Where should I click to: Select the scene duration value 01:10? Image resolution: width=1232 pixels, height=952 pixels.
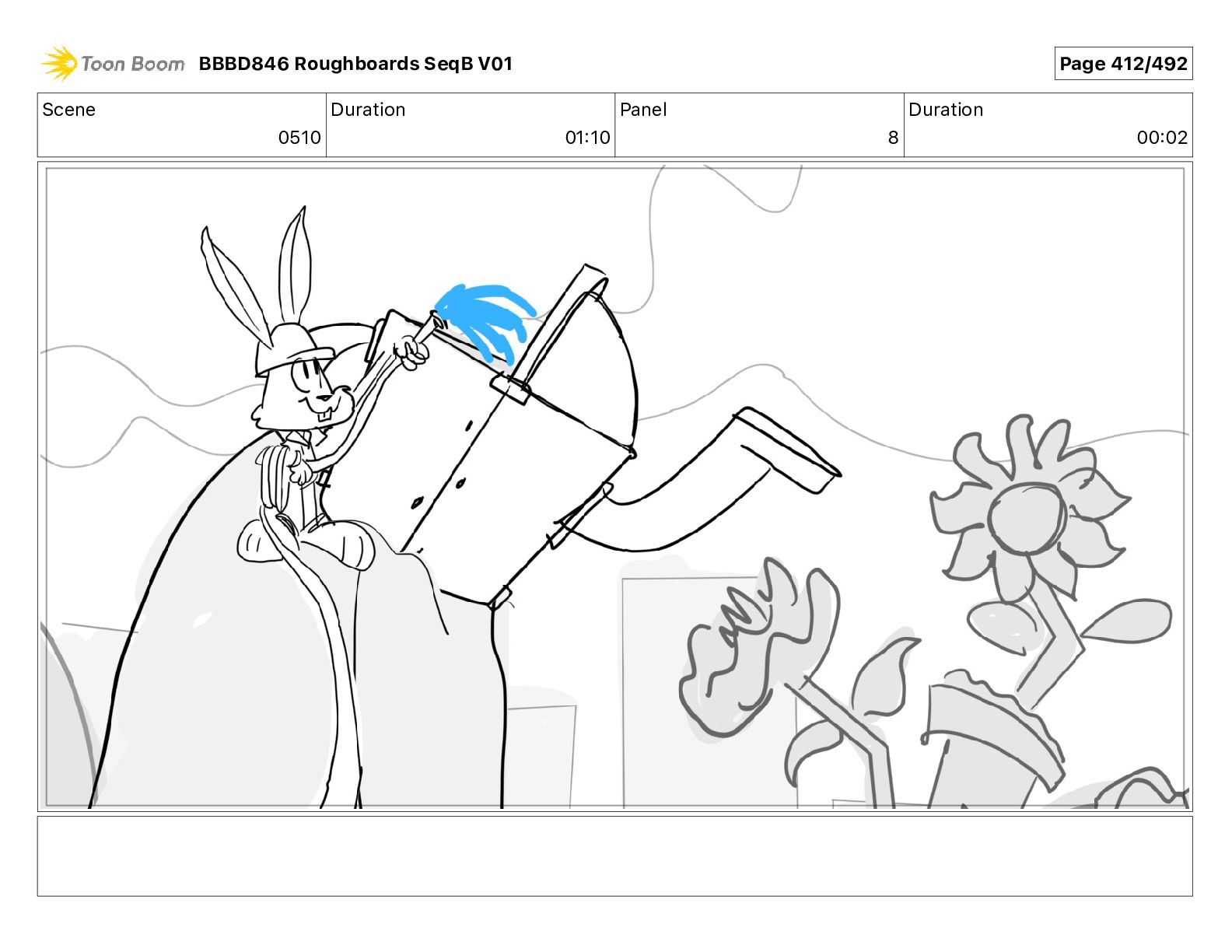[587, 138]
